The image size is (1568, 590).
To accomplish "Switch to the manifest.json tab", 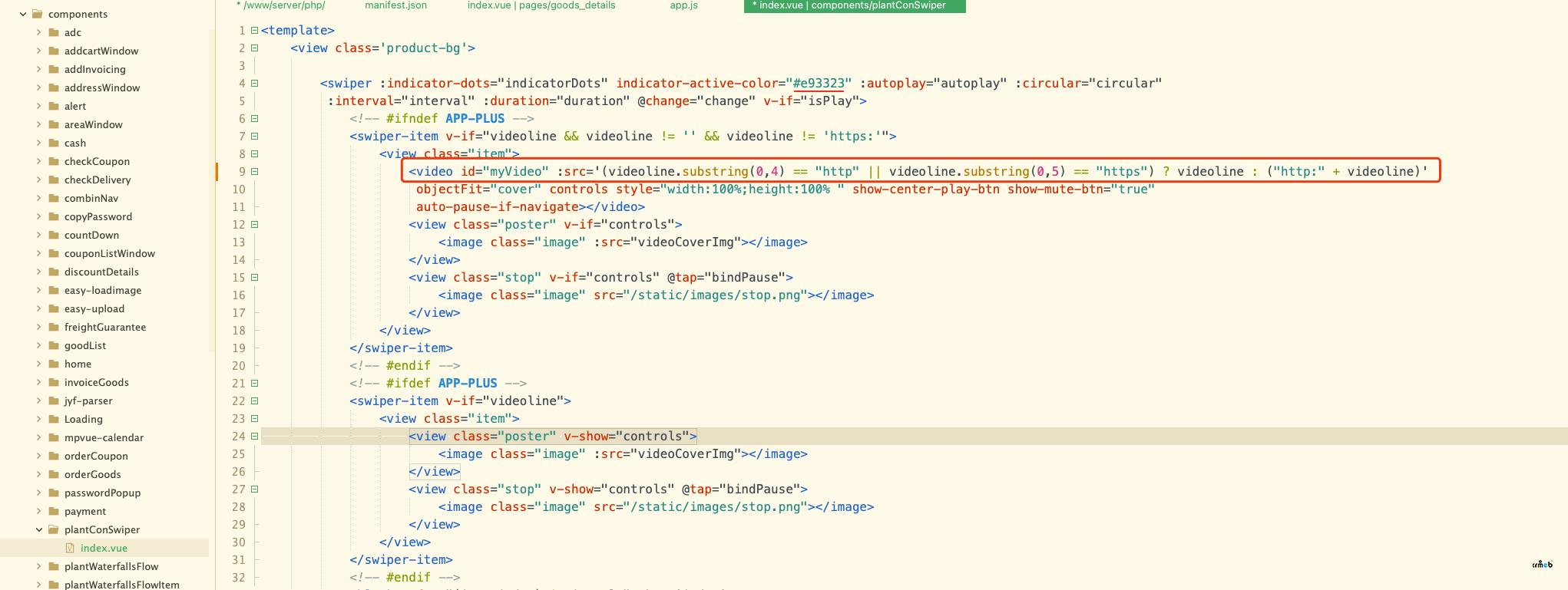I will pyautogui.click(x=395, y=5).
